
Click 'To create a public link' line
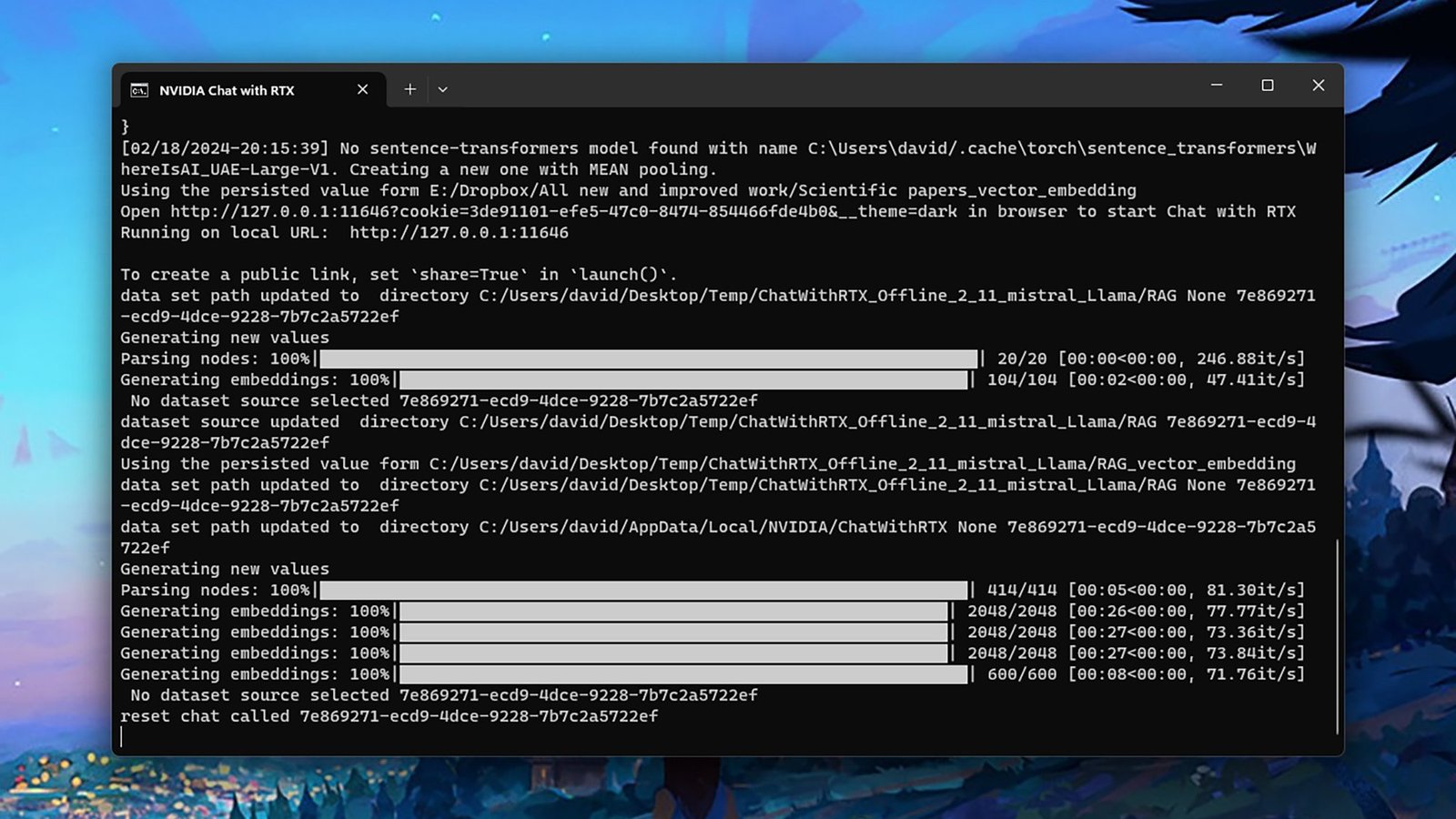click(x=399, y=274)
